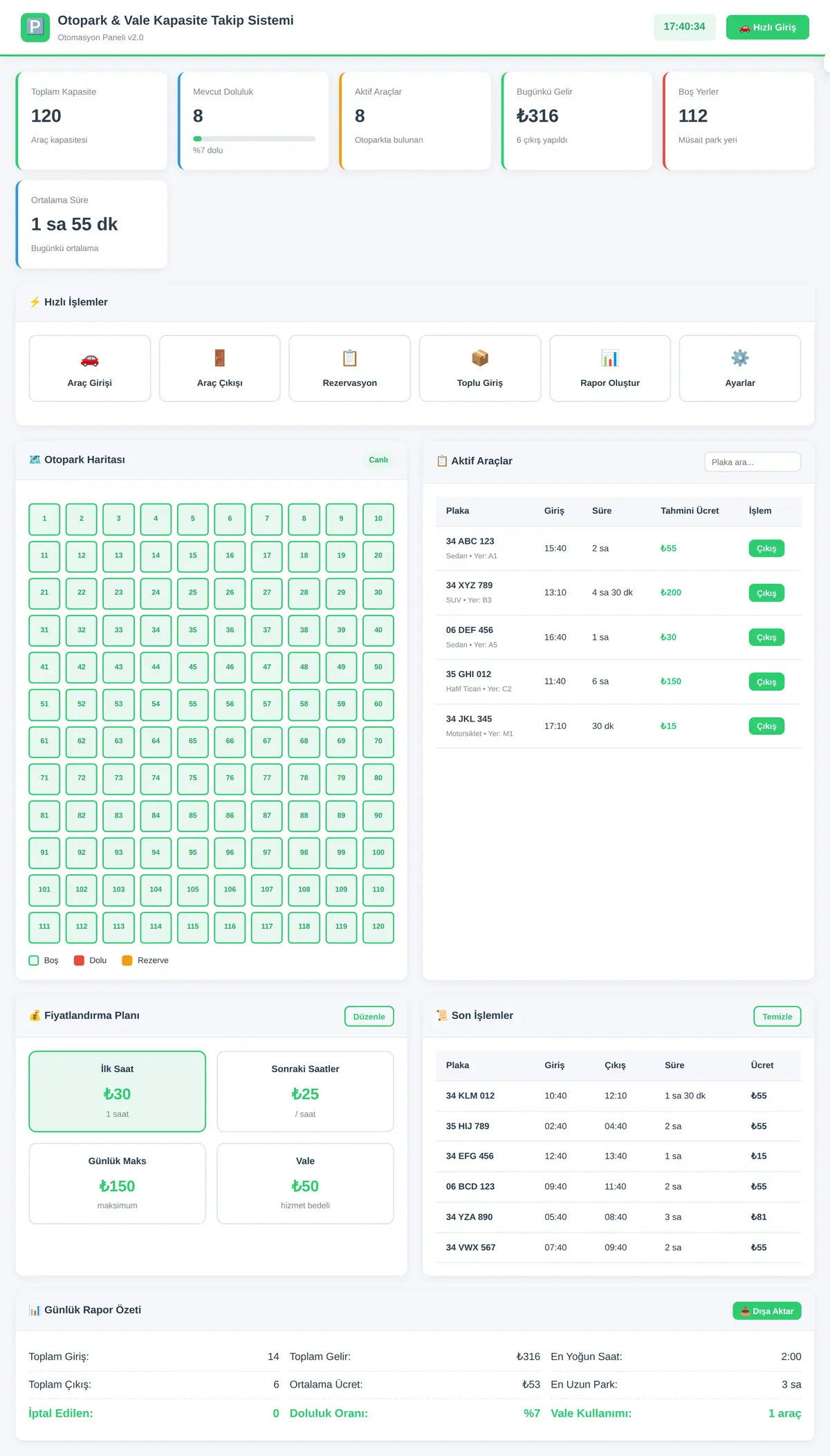Viewport: 830px width, 1456px height.
Task: Click the green P parking logo
Action: tap(35, 27)
